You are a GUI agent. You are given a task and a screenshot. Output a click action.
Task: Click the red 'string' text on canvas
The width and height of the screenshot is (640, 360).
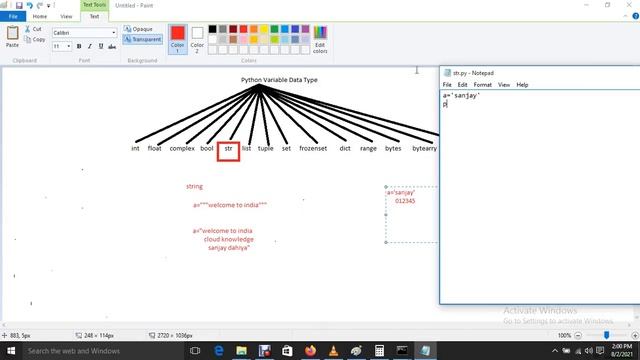pos(194,187)
